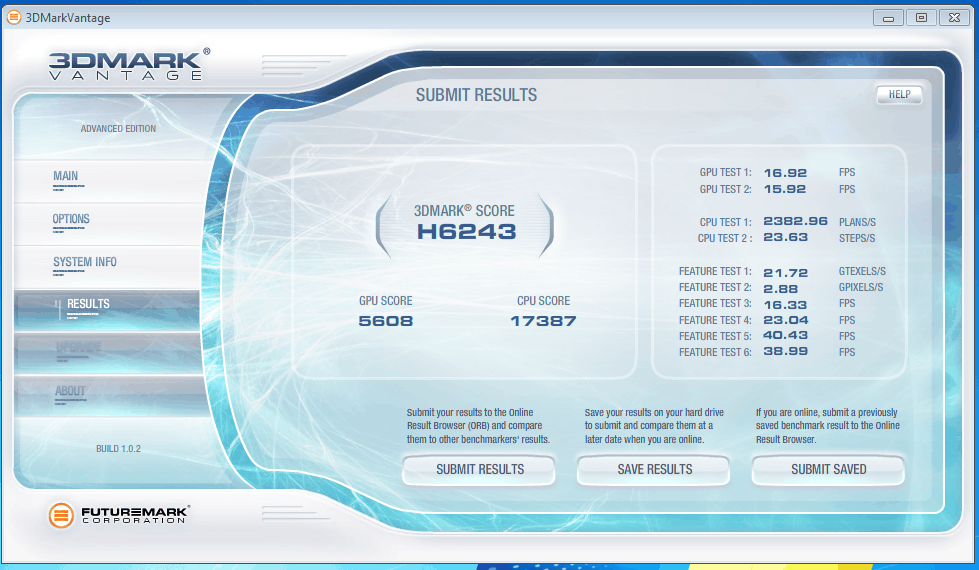Click the GPU score value 5608

pos(386,321)
